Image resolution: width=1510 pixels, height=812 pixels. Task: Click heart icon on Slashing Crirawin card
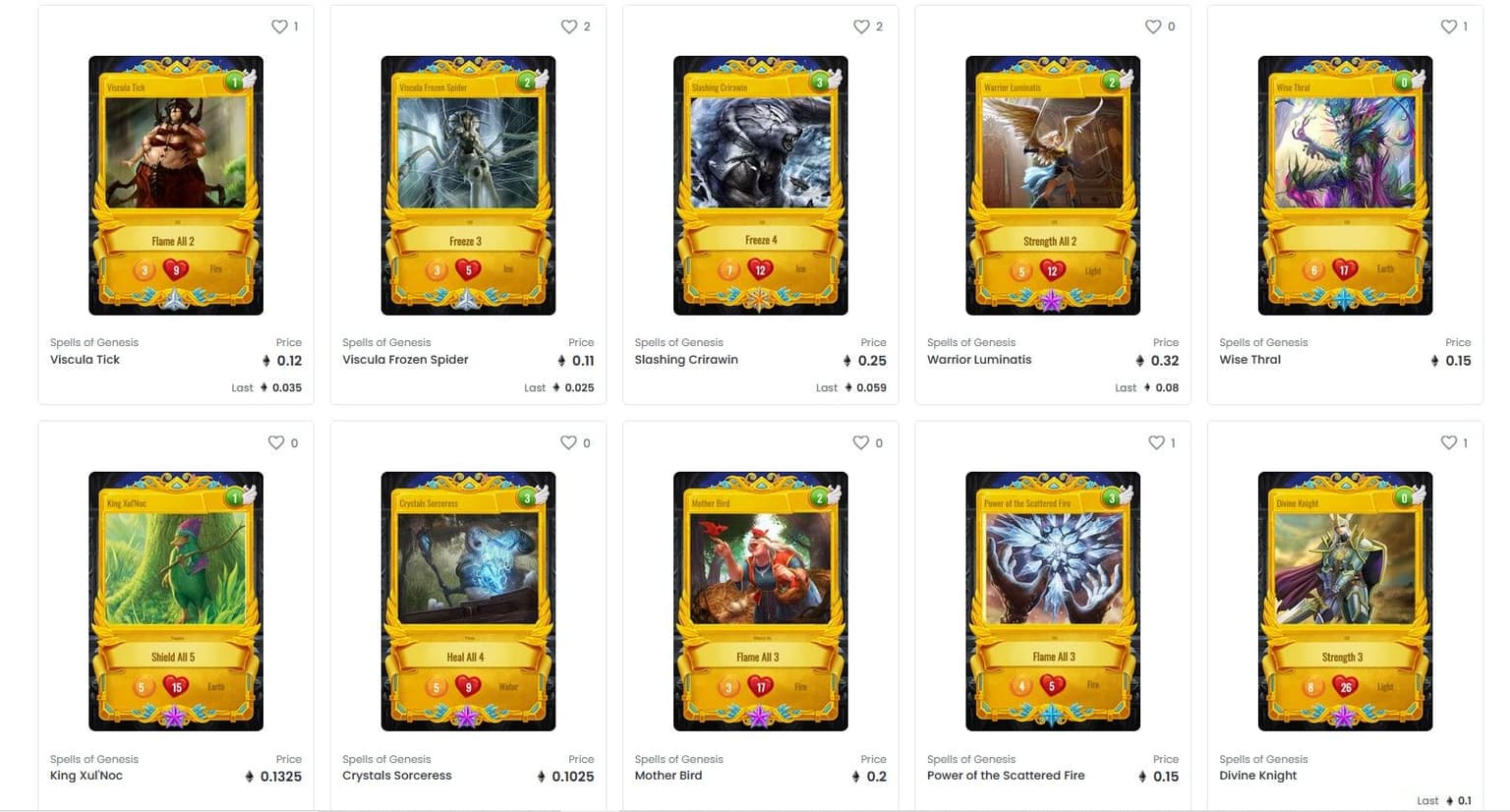click(861, 27)
